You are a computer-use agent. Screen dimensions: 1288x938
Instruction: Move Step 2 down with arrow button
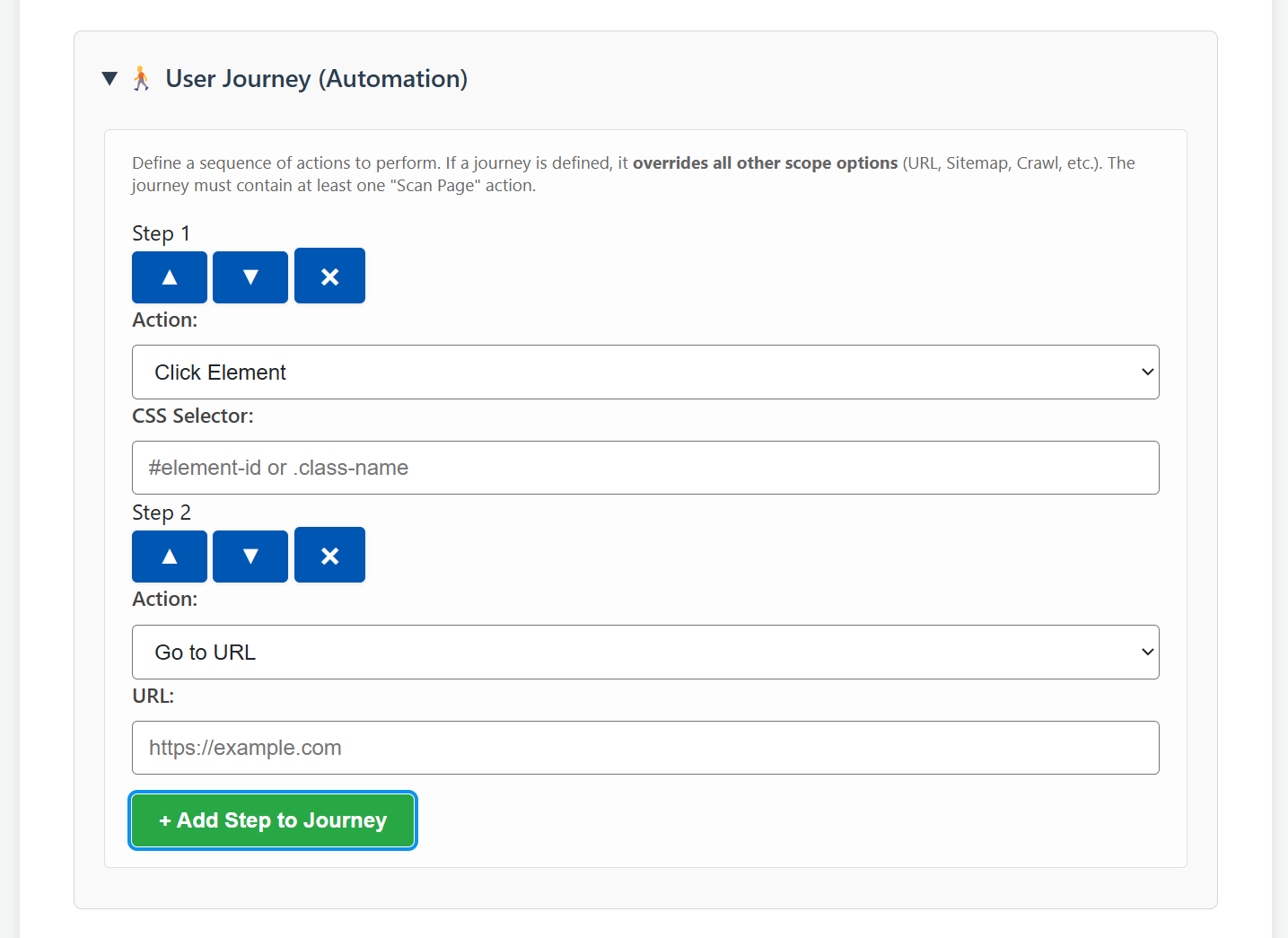[250, 557]
